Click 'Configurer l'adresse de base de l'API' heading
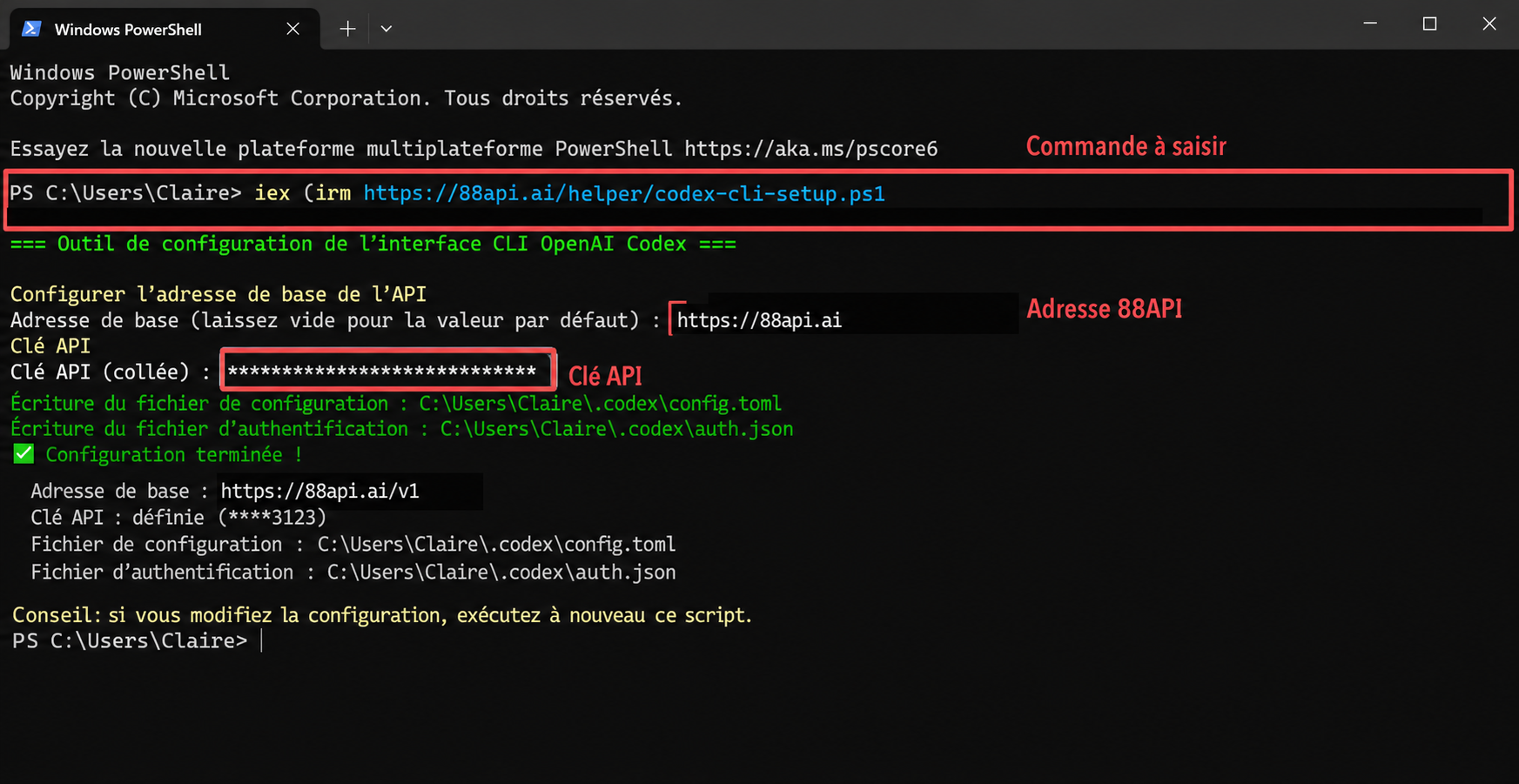 pos(218,294)
